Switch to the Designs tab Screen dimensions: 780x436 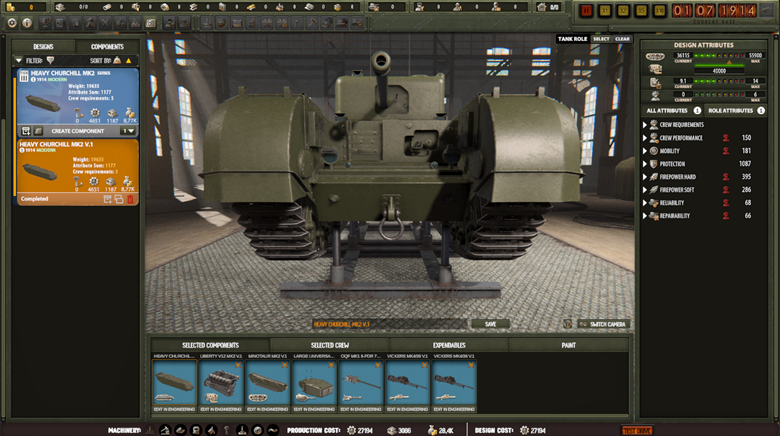pyautogui.click(x=43, y=46)
